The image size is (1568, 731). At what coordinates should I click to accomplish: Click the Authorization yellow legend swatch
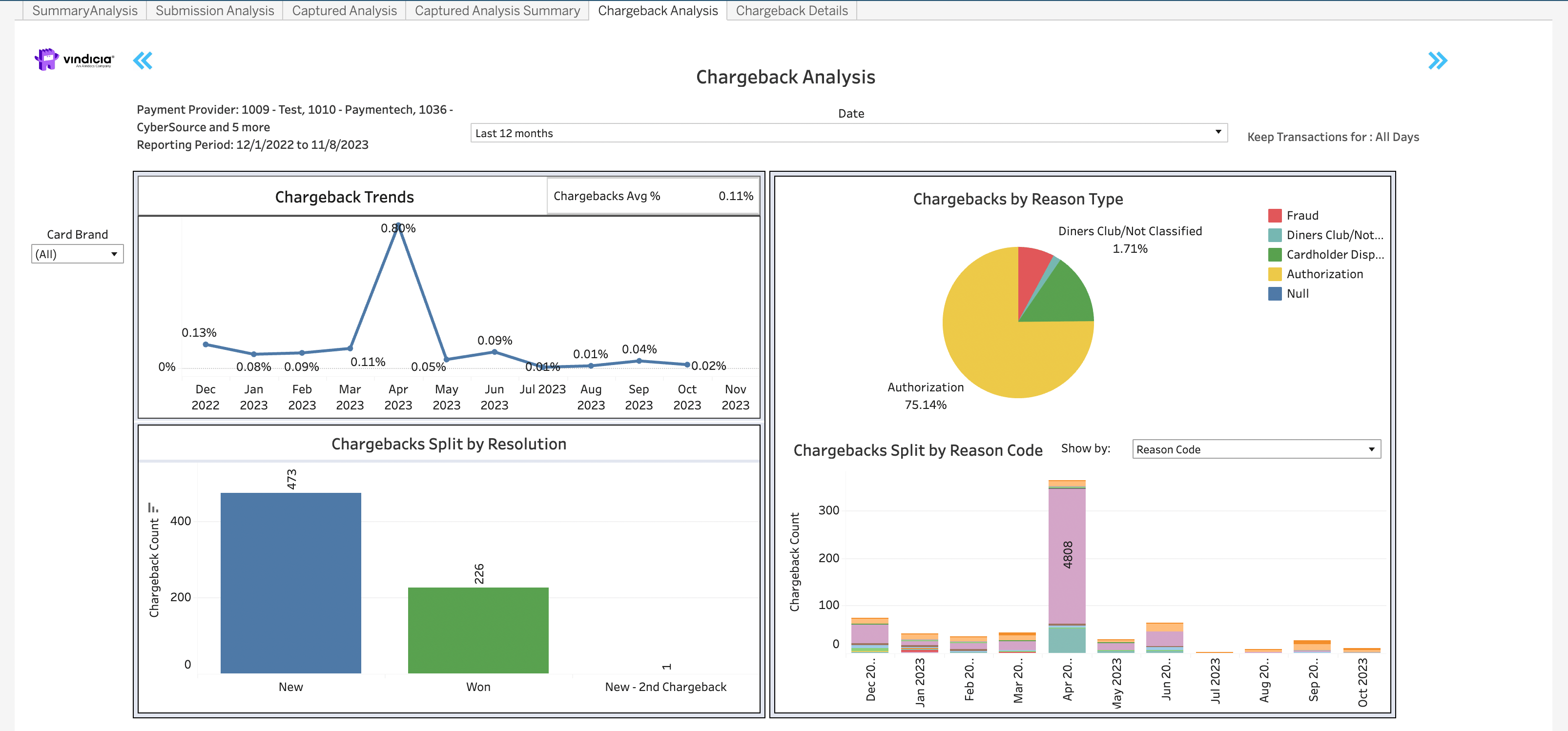(x=1275, y=274)
